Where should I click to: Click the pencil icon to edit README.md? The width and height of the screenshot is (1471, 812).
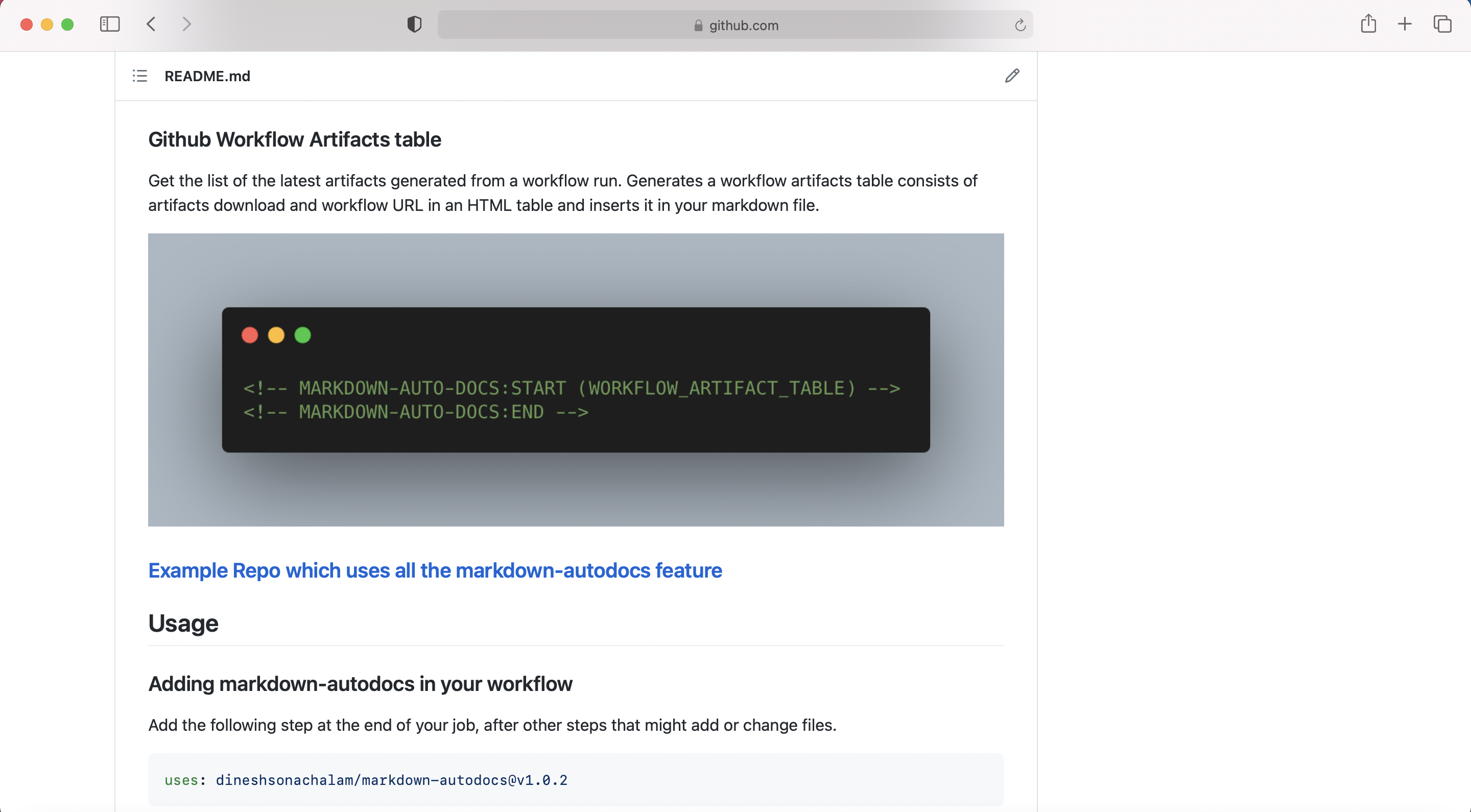[x=1011, y=76]
